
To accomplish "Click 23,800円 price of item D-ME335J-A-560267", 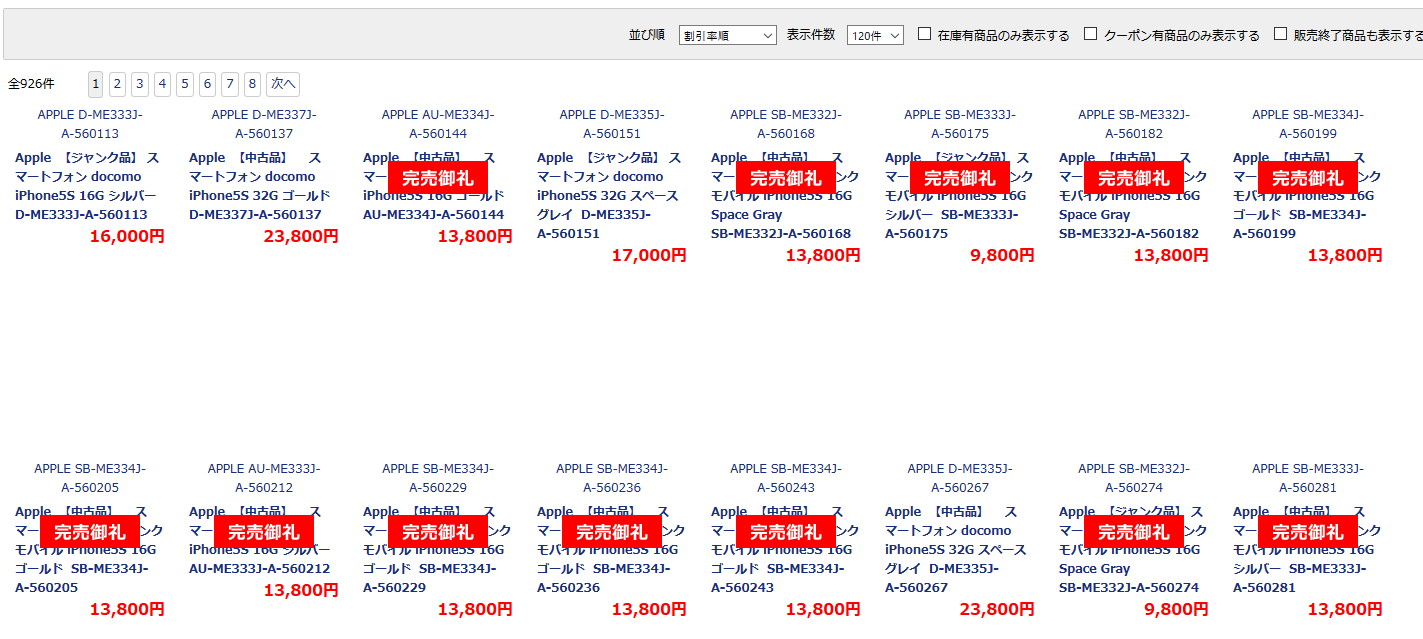I will point(997,609).
